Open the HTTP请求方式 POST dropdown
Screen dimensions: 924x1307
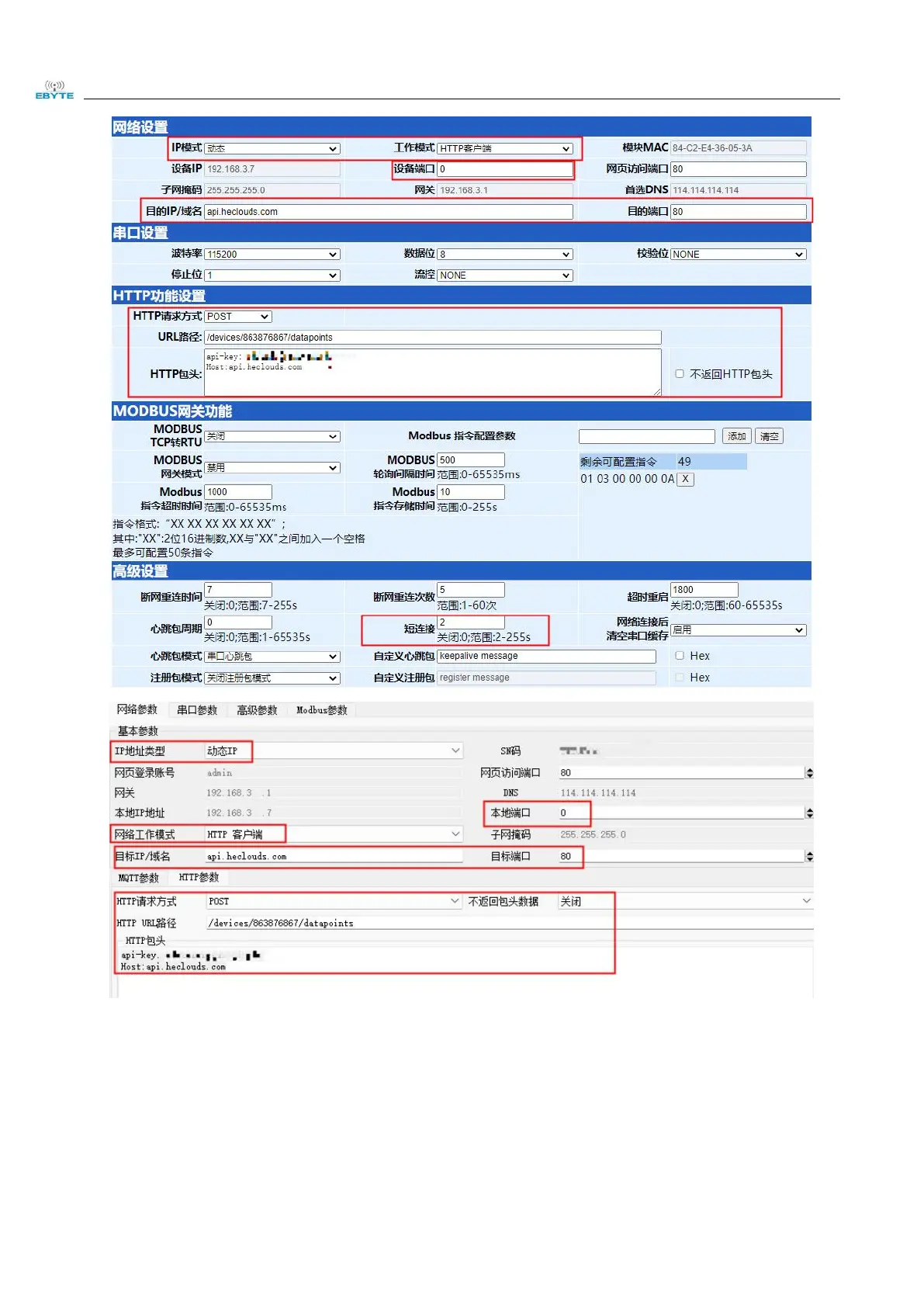238,317
